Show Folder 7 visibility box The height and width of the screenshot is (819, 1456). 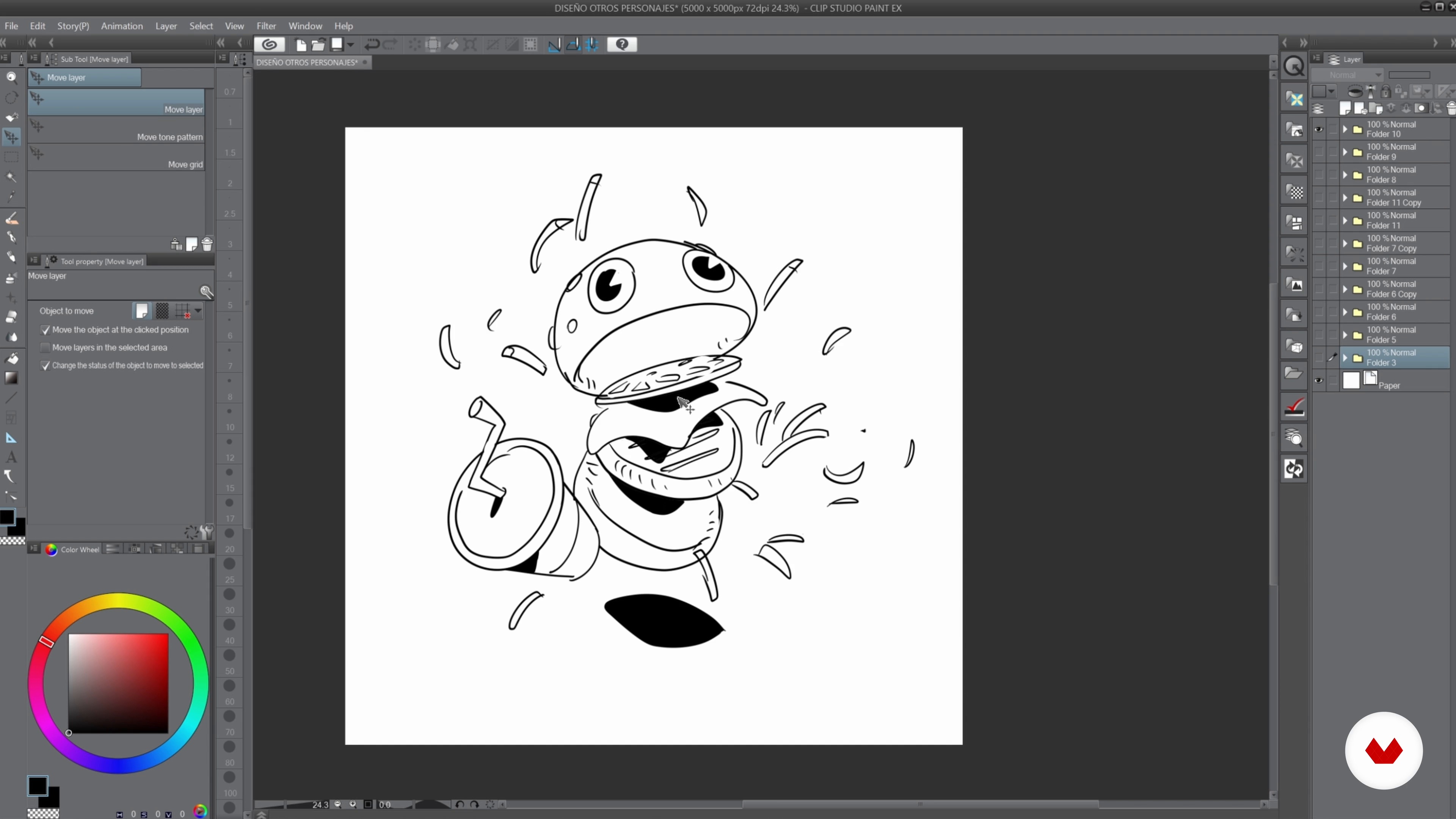tap(1318, 266)
